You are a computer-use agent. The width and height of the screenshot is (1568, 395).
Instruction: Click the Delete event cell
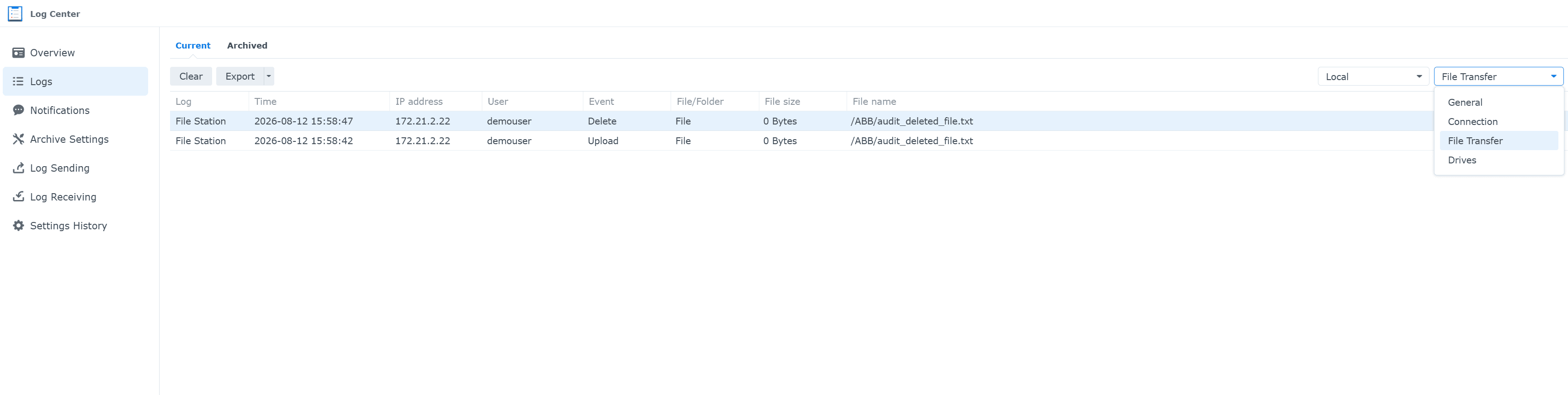coord(602,121)
